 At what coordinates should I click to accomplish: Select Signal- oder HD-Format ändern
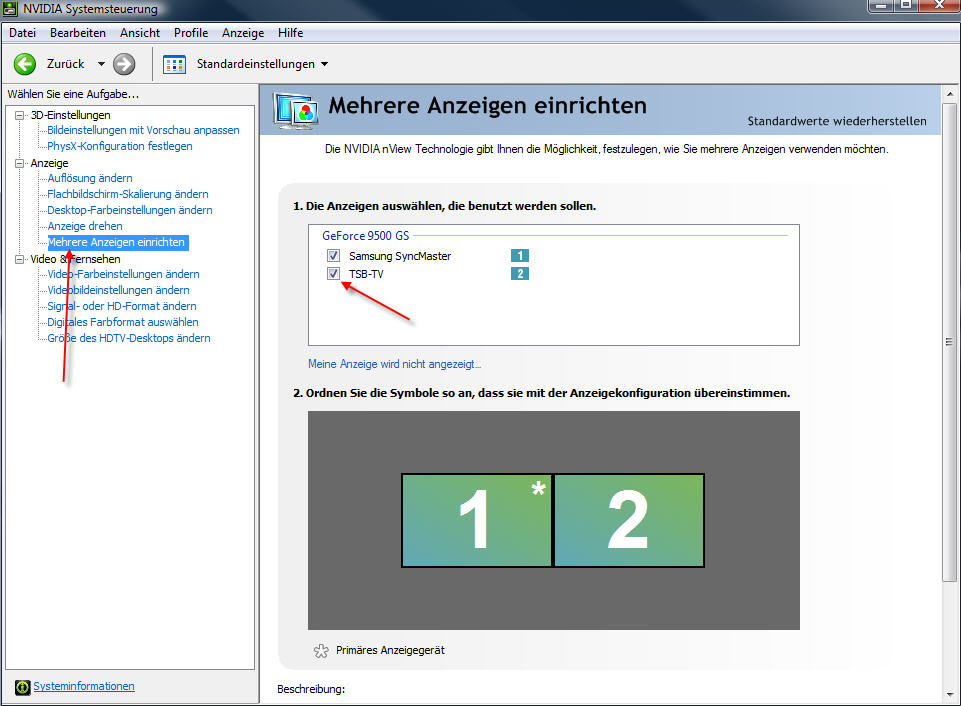(122, 306)
